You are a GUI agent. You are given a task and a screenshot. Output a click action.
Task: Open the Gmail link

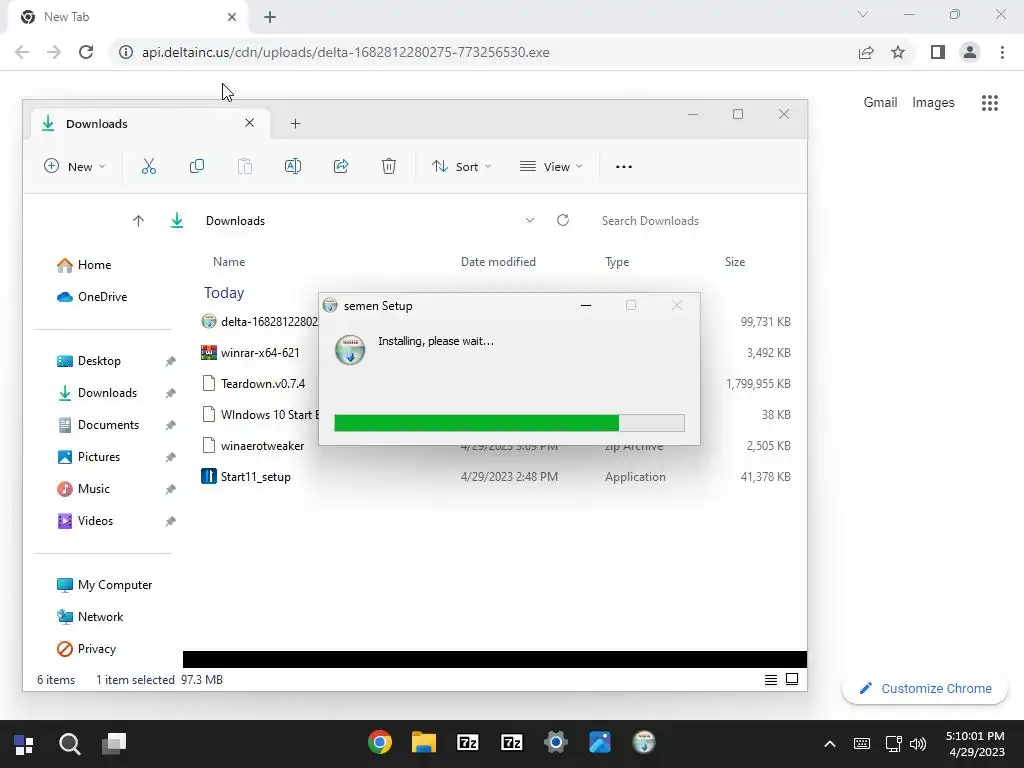click(880, 103)
